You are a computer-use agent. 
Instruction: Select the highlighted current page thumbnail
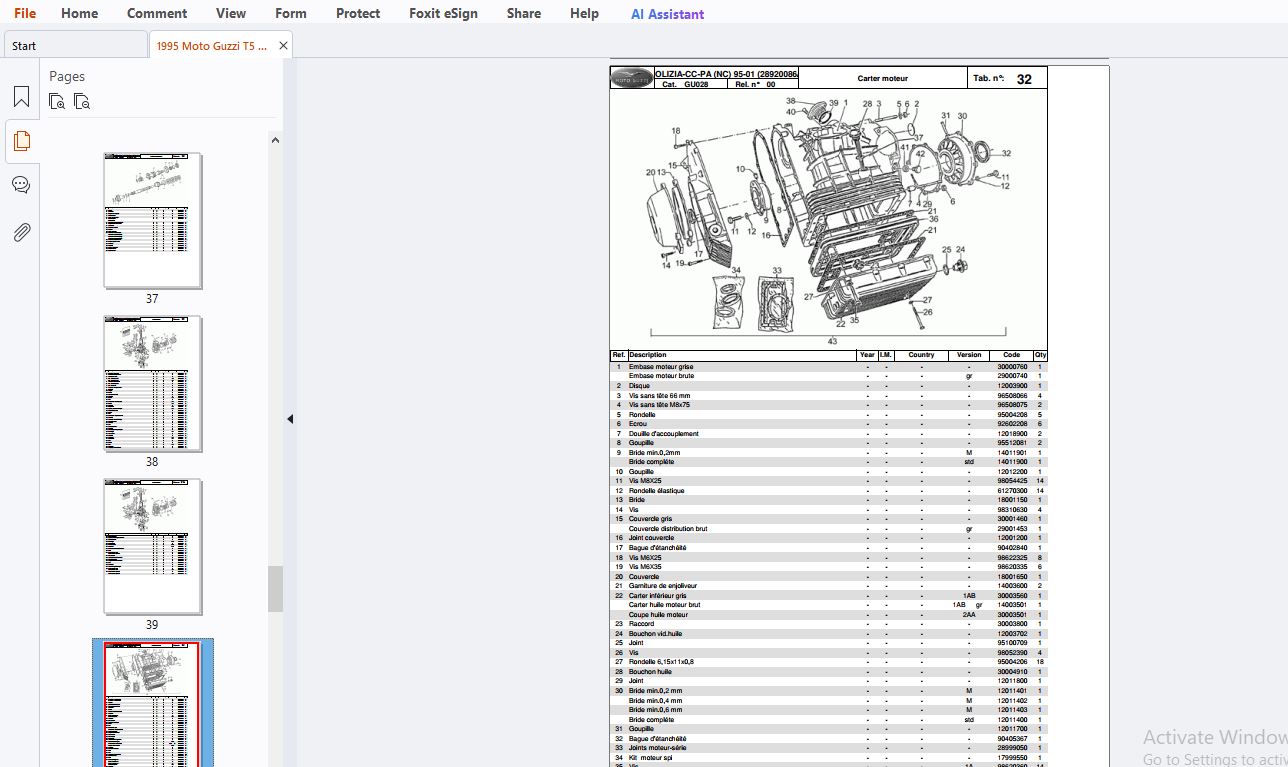click(152, 704)
